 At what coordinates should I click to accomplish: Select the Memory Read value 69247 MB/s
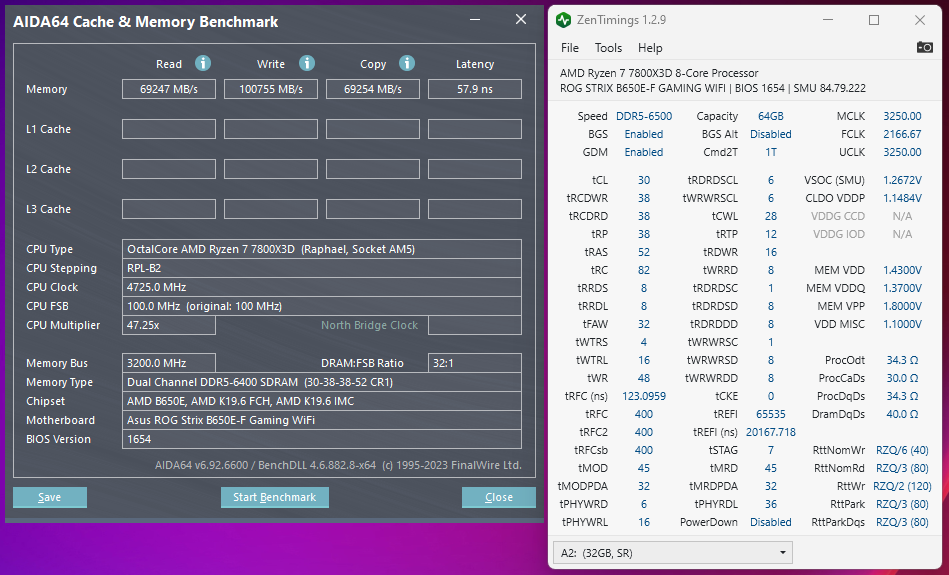[x=169, y=89]
